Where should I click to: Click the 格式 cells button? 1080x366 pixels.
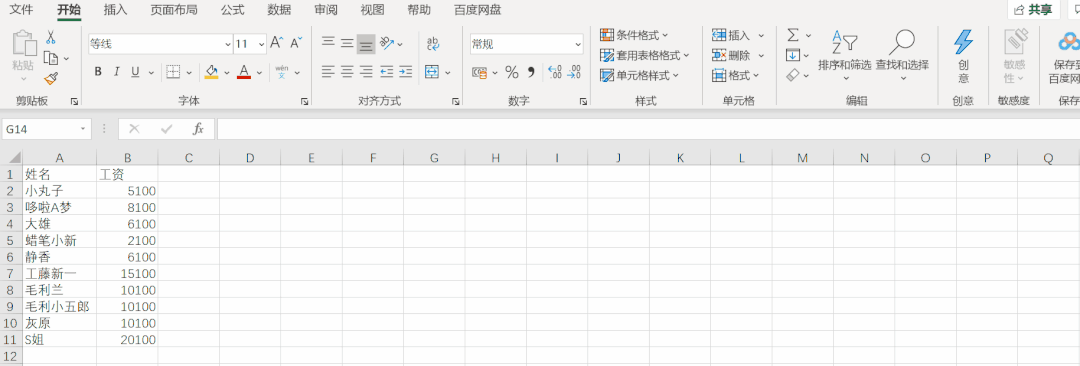[736, 75]
